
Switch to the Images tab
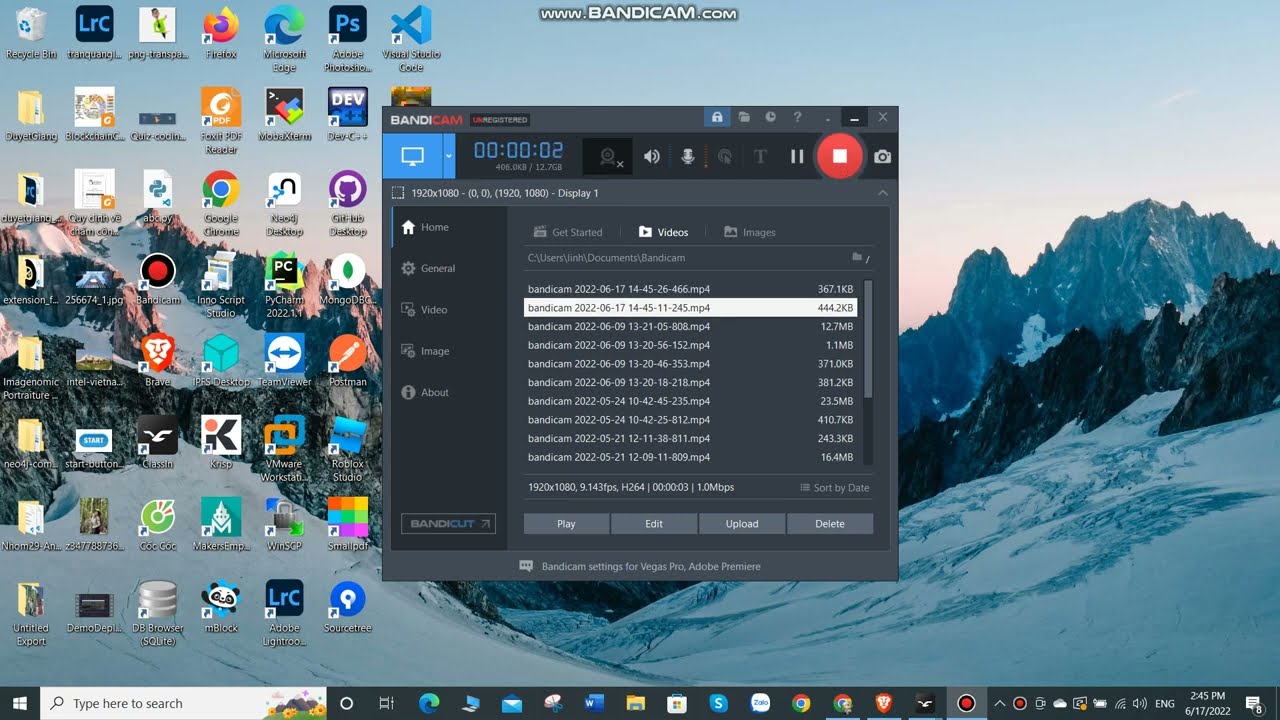coord(750,232)
